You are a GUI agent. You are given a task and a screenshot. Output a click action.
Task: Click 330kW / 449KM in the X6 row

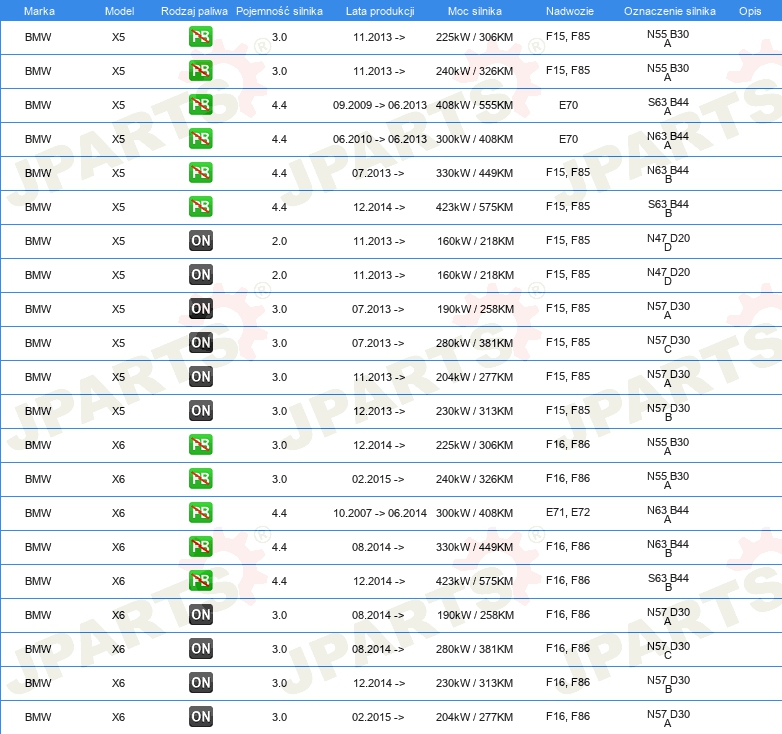474,547
